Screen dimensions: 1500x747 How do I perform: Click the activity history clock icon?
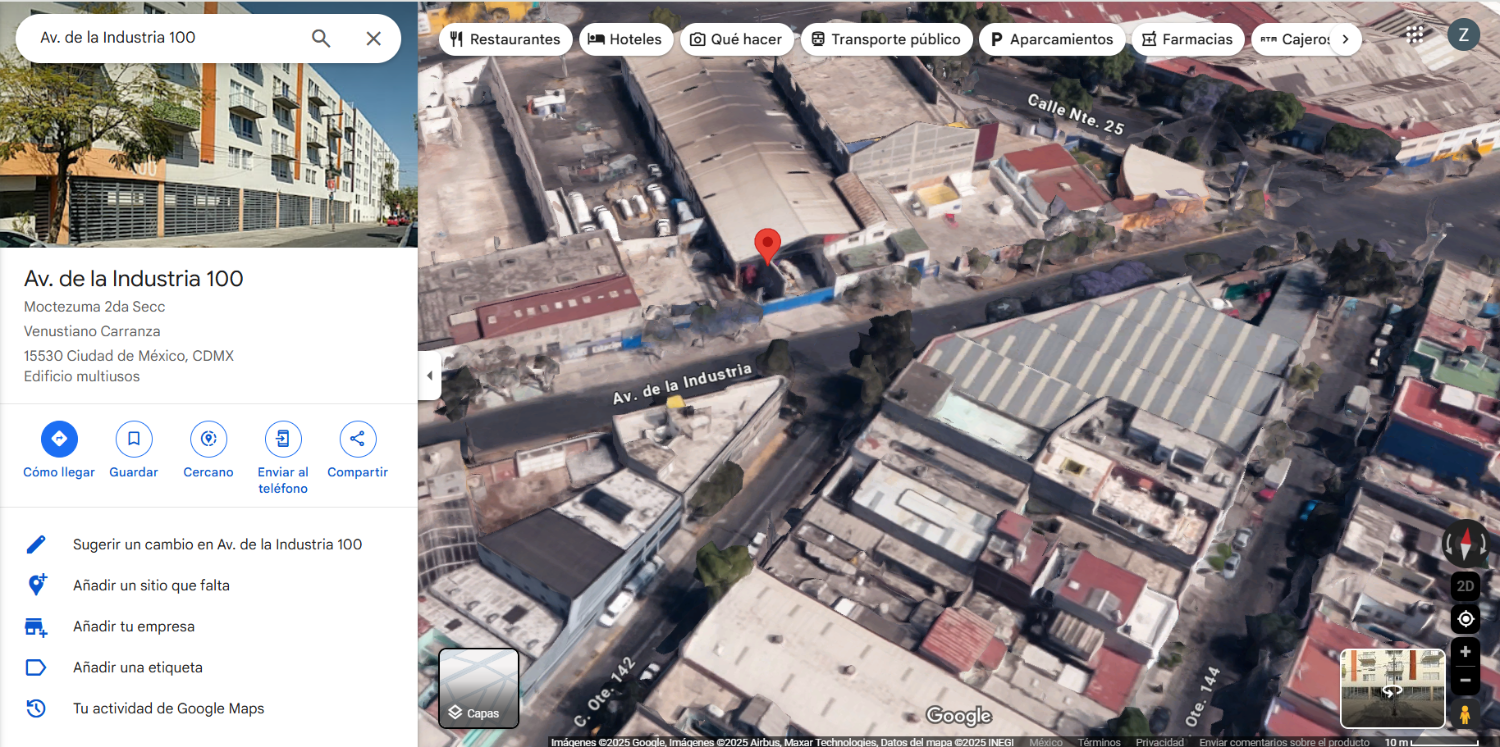pos(36,709)
